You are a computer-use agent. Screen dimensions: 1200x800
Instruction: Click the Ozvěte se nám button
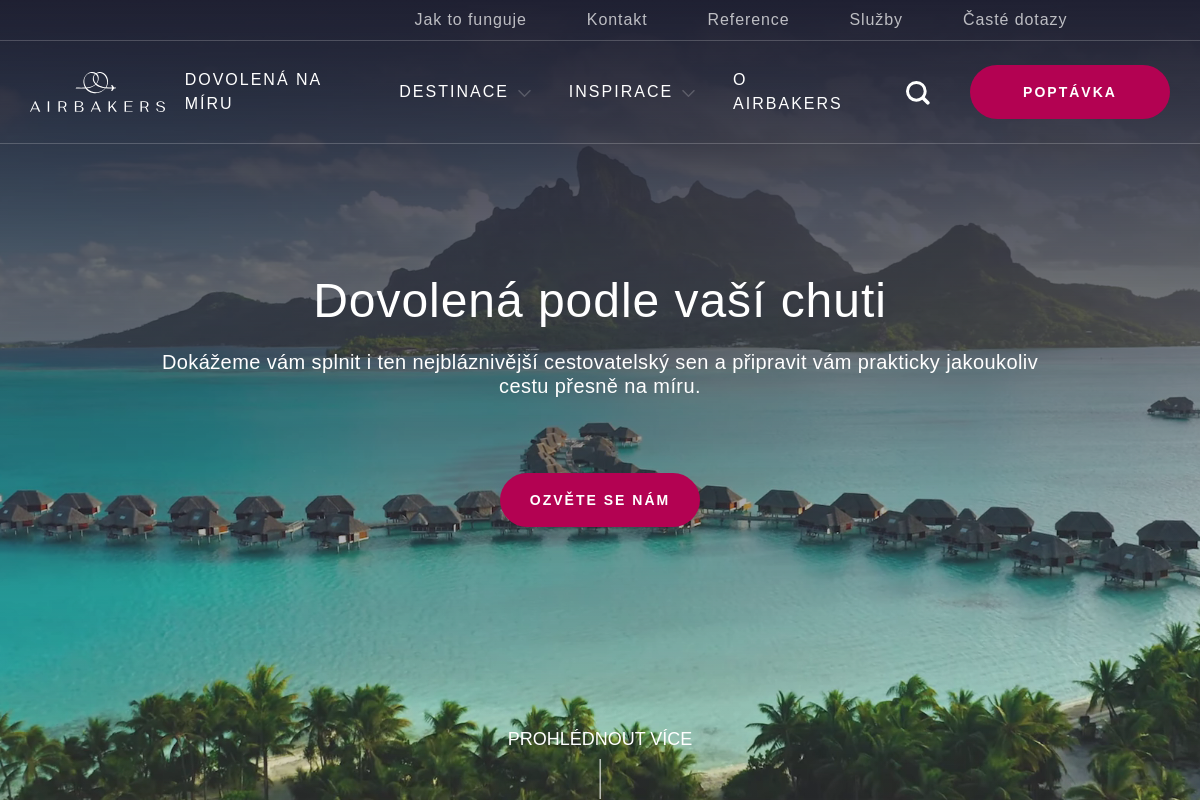(x=600, y=500)
